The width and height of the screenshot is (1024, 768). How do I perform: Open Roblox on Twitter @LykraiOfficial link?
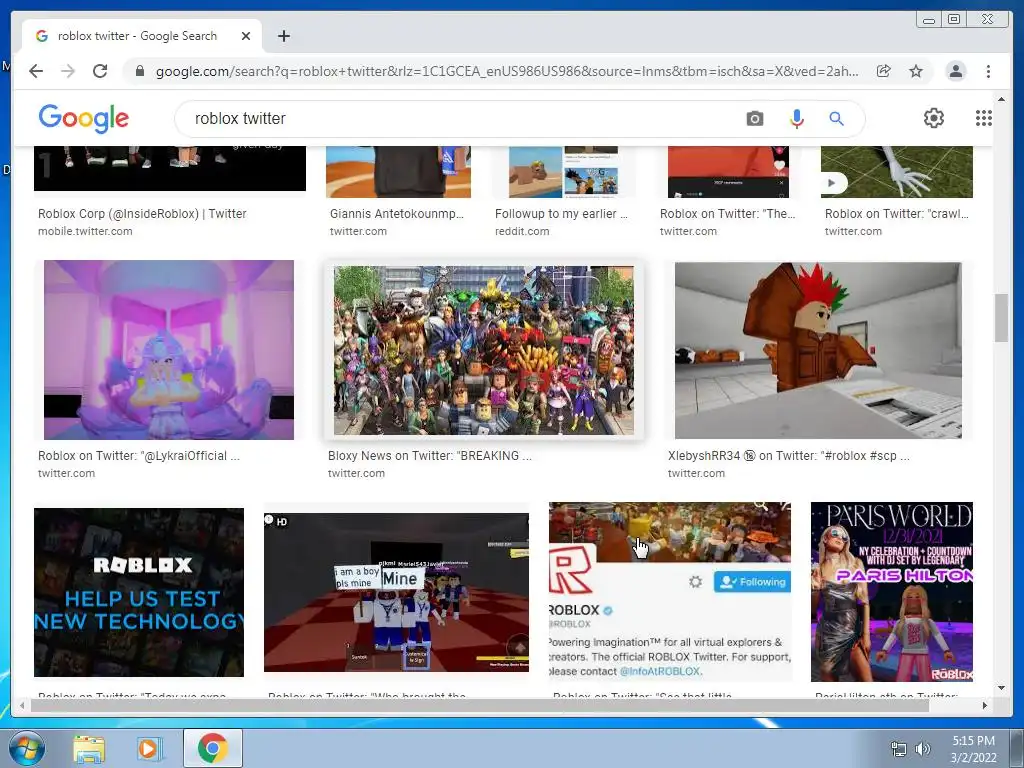click(x=138, y=456)
